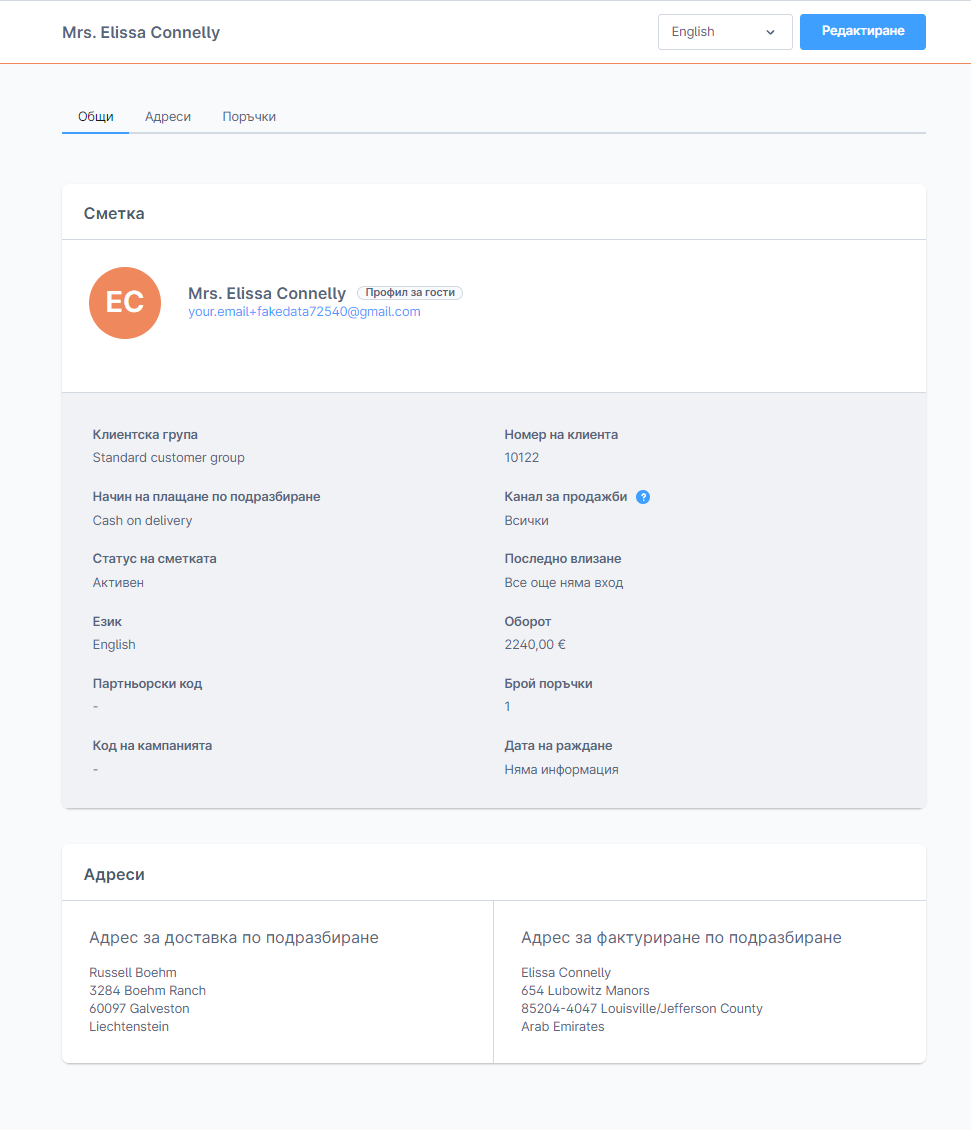Click the Cash on delivery payment value
Viewport: 971px width, 1130px height.
pos(142,520)
